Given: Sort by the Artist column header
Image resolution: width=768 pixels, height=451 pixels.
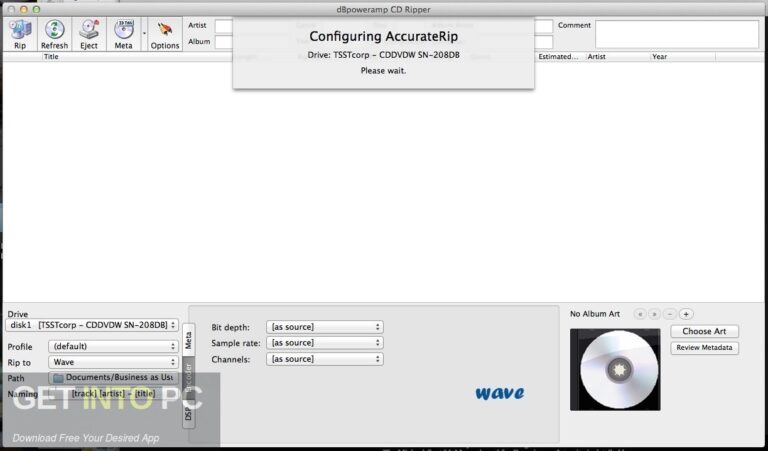Looking at the screenshot, I should 618,57.
